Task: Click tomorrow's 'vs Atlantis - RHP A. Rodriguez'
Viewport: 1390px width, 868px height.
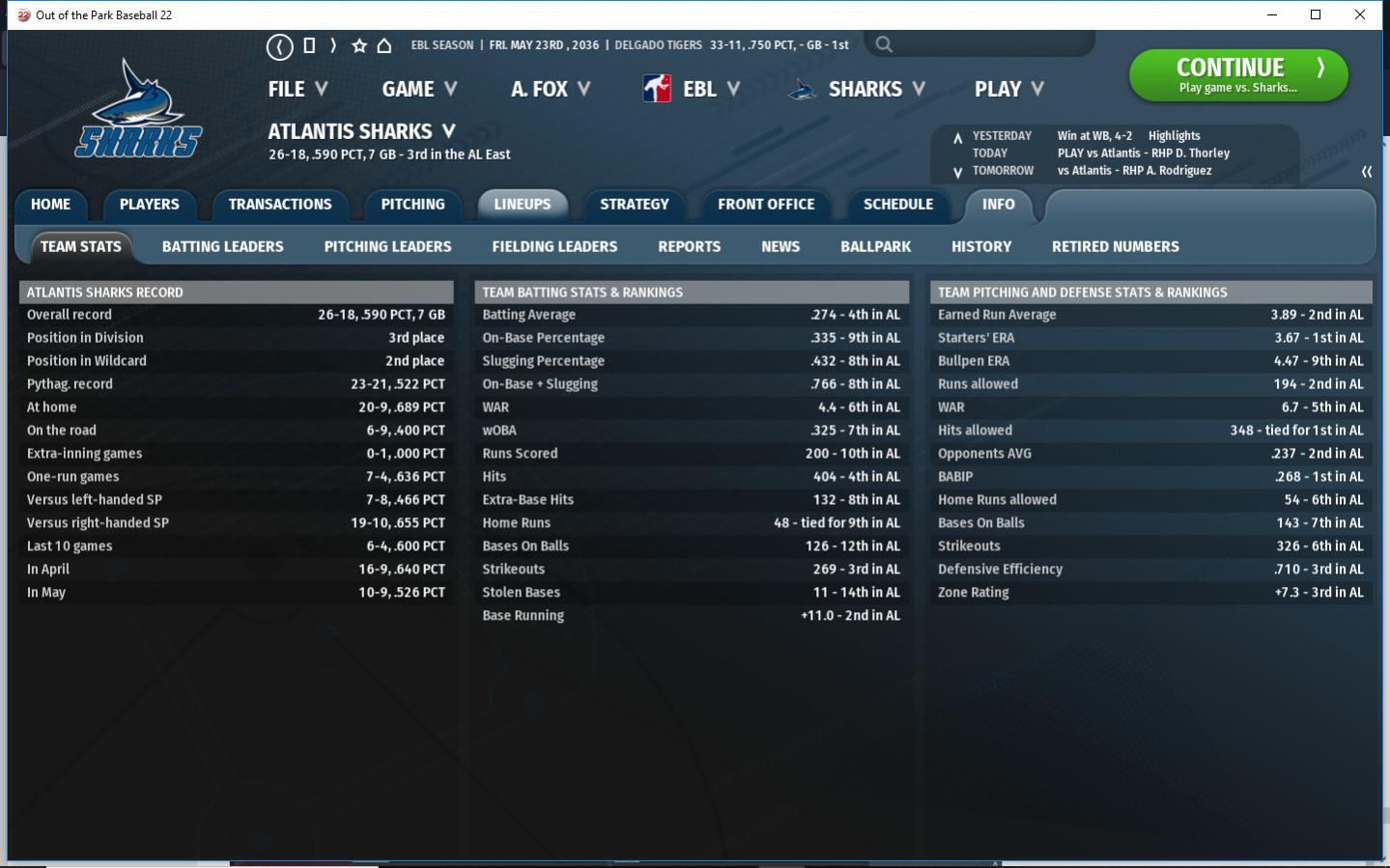Action: click(1135, 171)
